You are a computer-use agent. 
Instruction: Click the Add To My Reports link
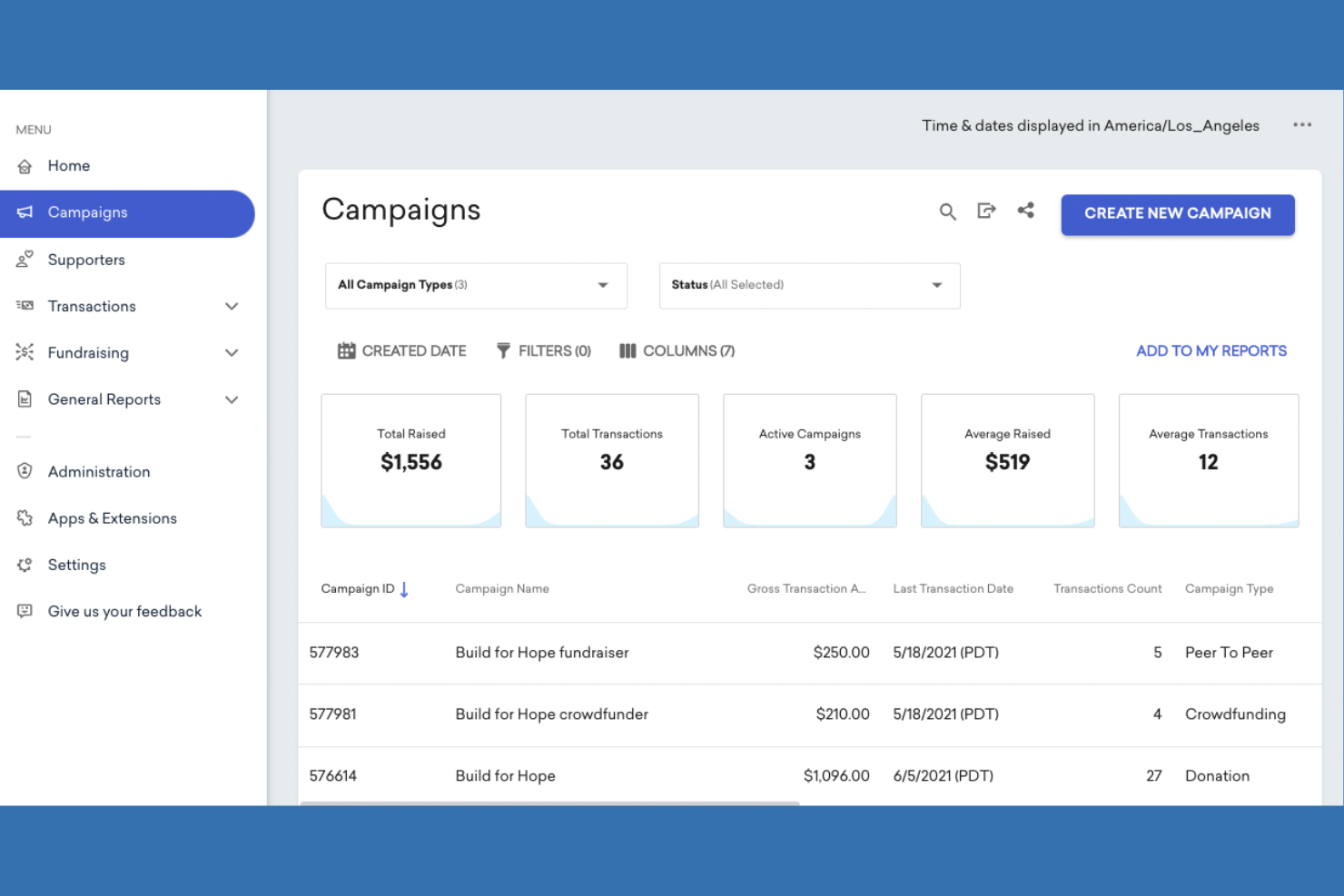click(x=1211, y=350)
